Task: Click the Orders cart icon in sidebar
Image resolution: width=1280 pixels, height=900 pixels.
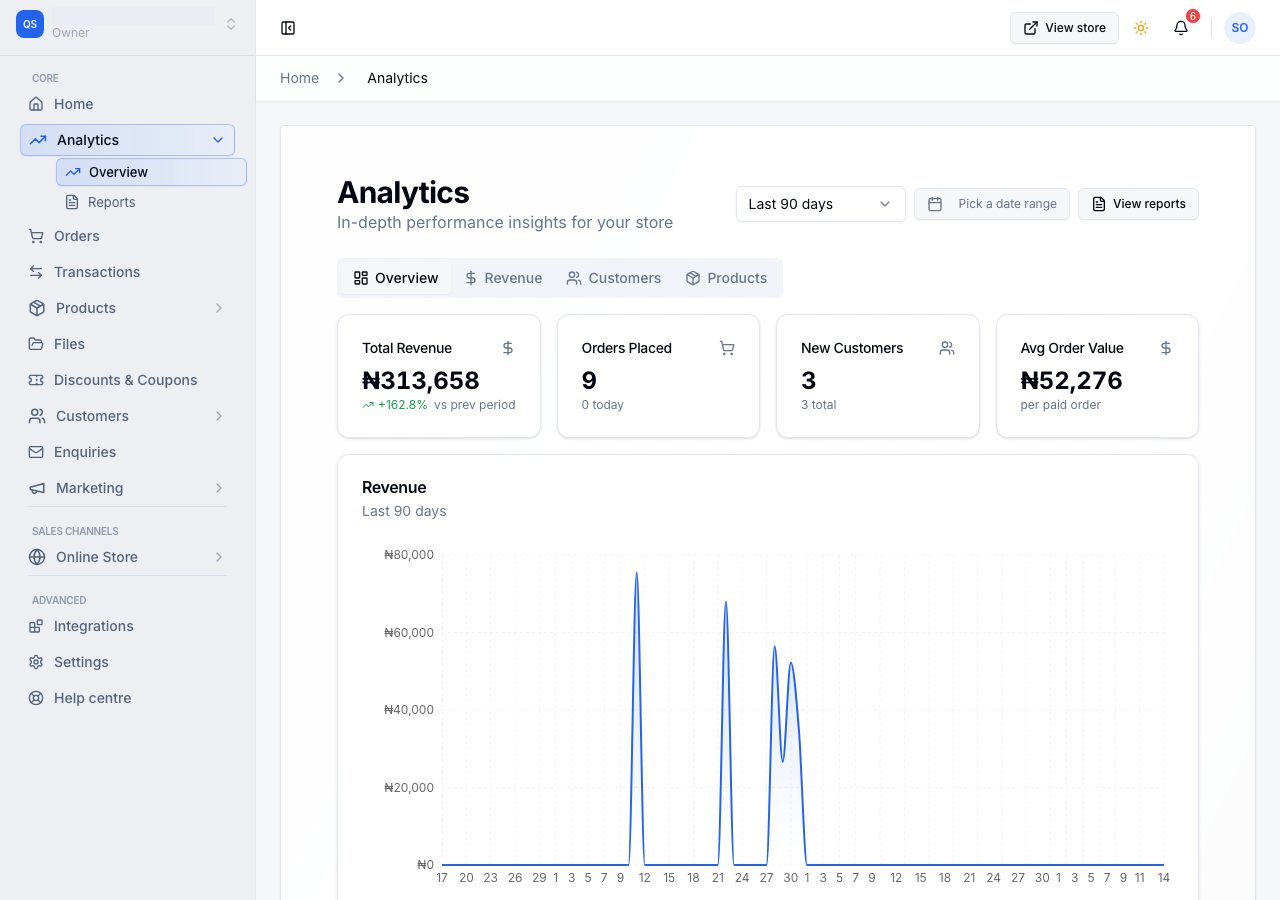Action: (x=36, y=236)
